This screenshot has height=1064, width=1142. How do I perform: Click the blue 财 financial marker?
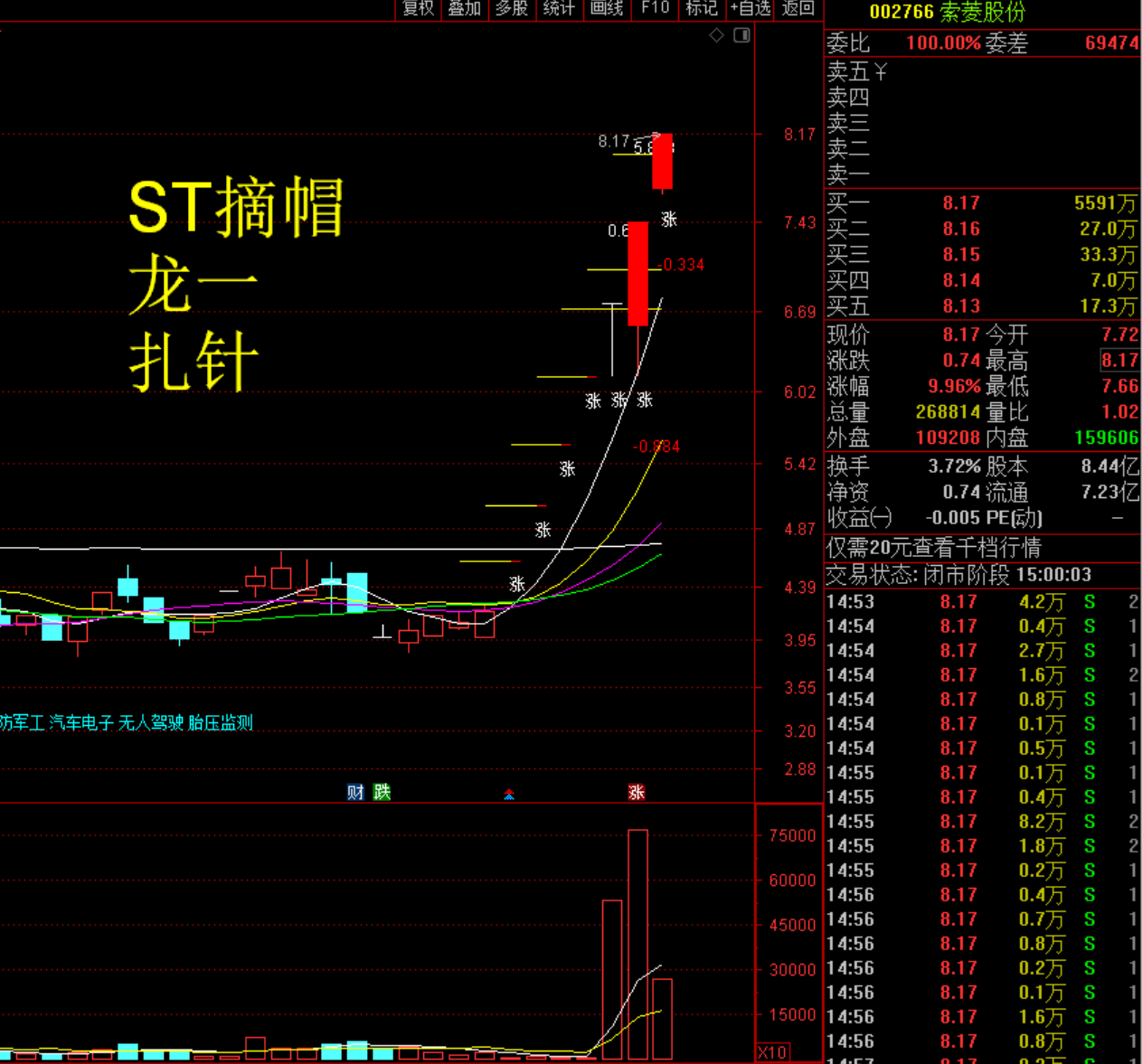pyautogui.click(x=355, y=792)
